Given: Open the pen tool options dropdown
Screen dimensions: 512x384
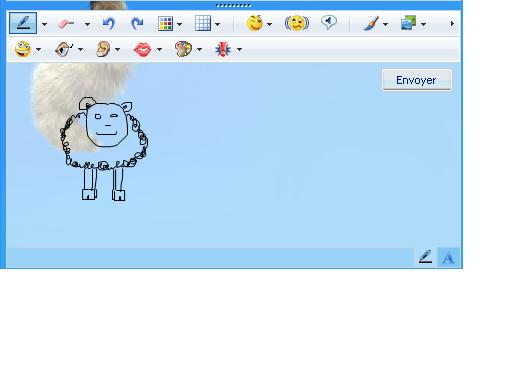Looking at the screenshot, I should tap(44, 24).
